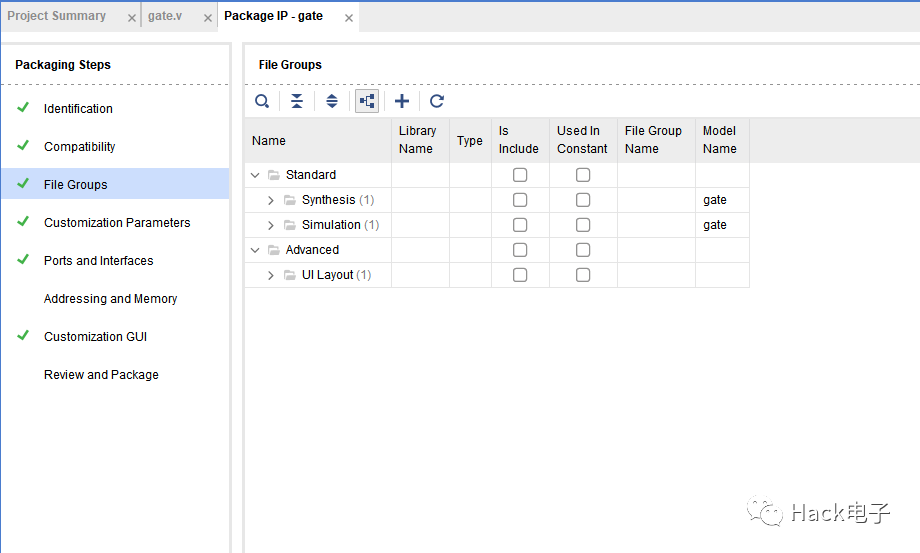Click the Used In Constant column header
Viewport: 920px width, 553px height.
click(583, 141)
